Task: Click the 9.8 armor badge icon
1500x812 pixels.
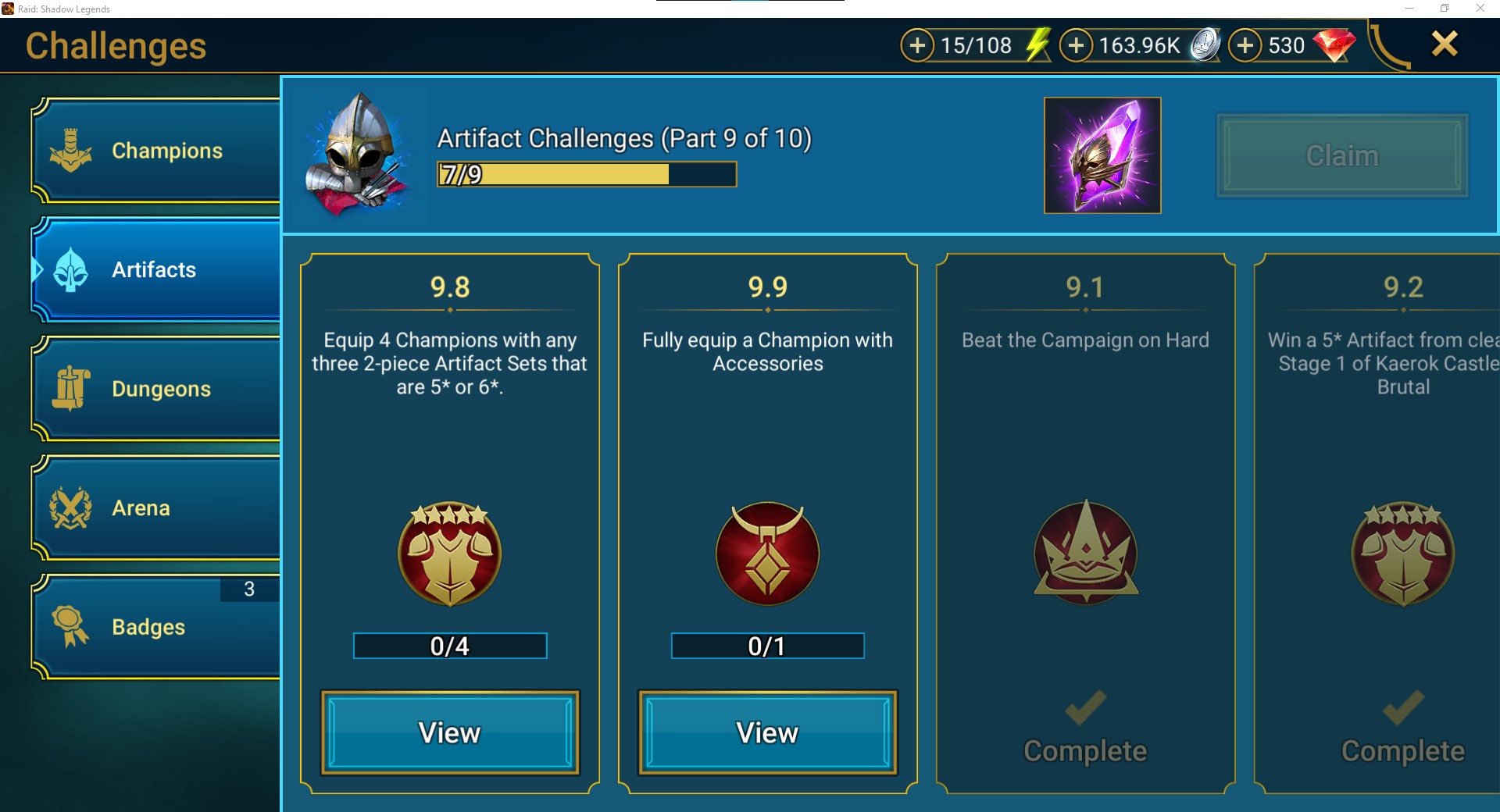Action: (450, 554)
